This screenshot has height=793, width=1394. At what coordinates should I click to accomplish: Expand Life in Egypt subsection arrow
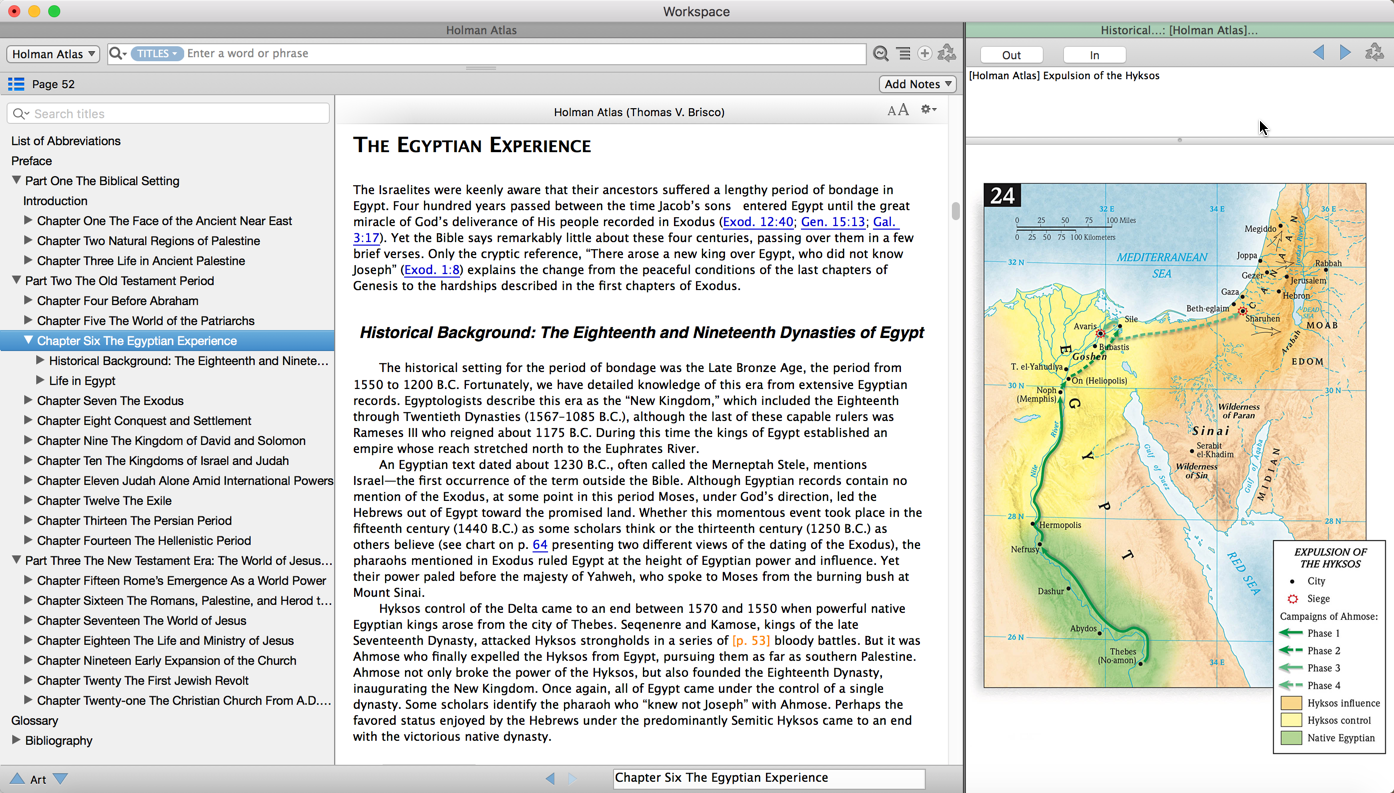(x=40, y=381)
